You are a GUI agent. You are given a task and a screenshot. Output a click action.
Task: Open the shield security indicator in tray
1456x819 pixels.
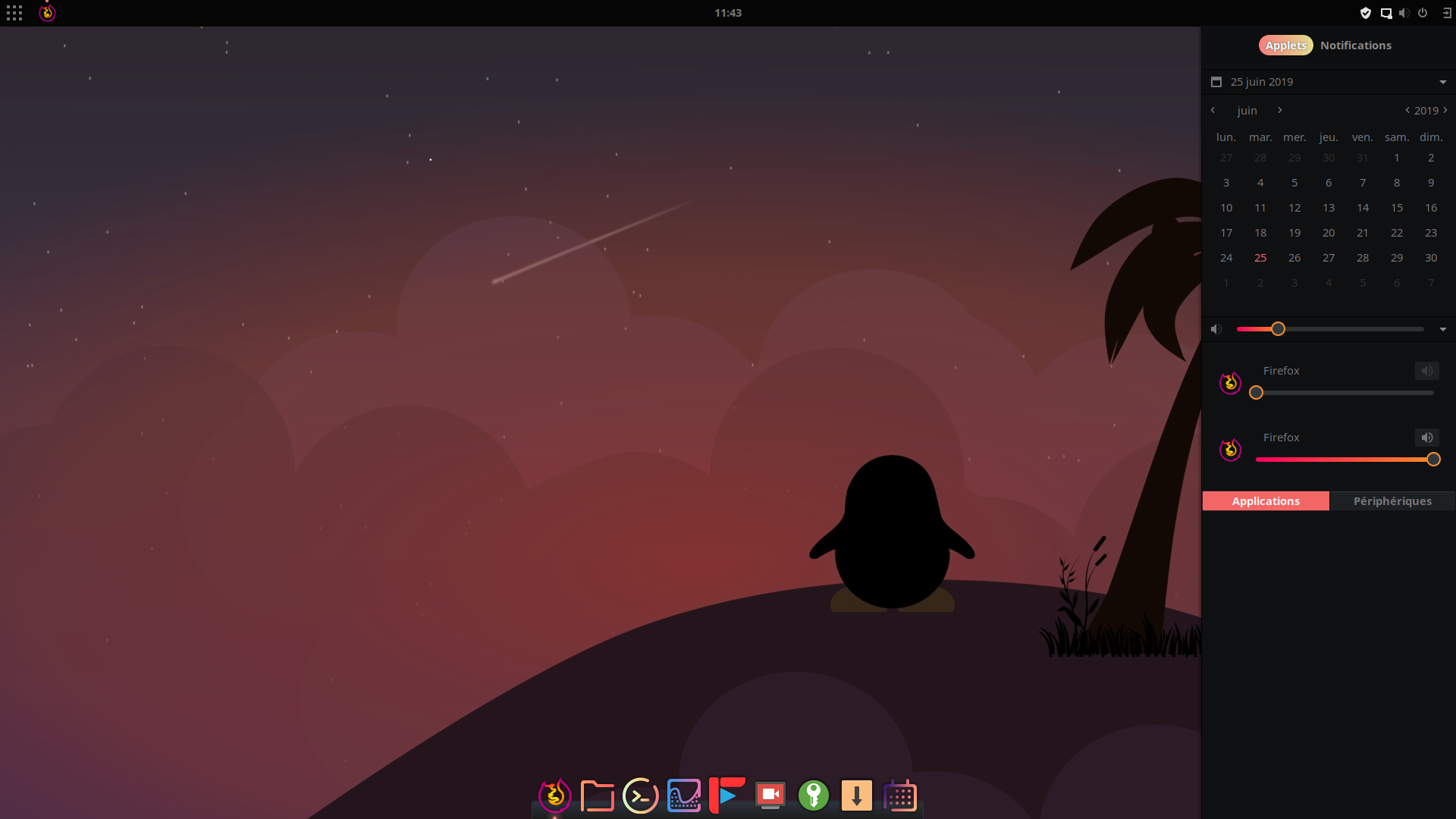pos(1366,13)
